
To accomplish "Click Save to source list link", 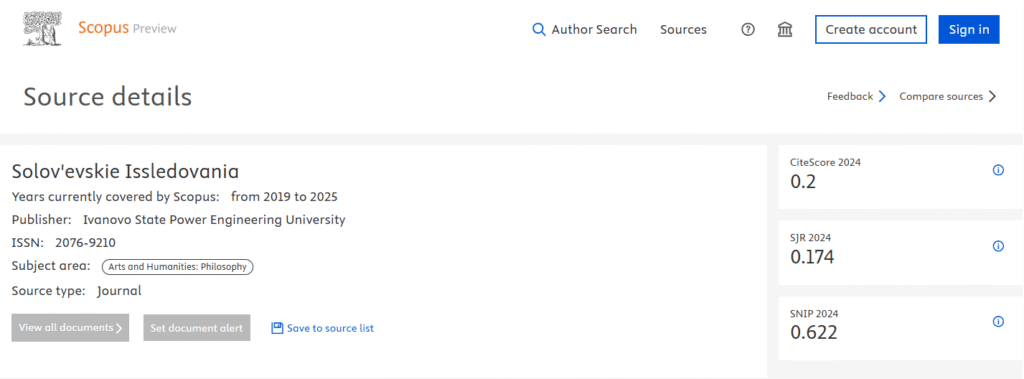I will point(330,328).
